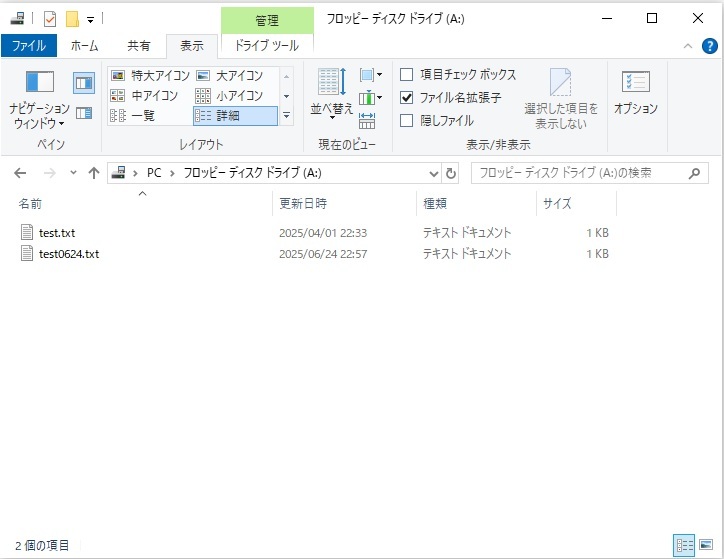
Task: Switch to the 共有 ribbon tab
Action: pyautogui.click(x=139, y=46)
